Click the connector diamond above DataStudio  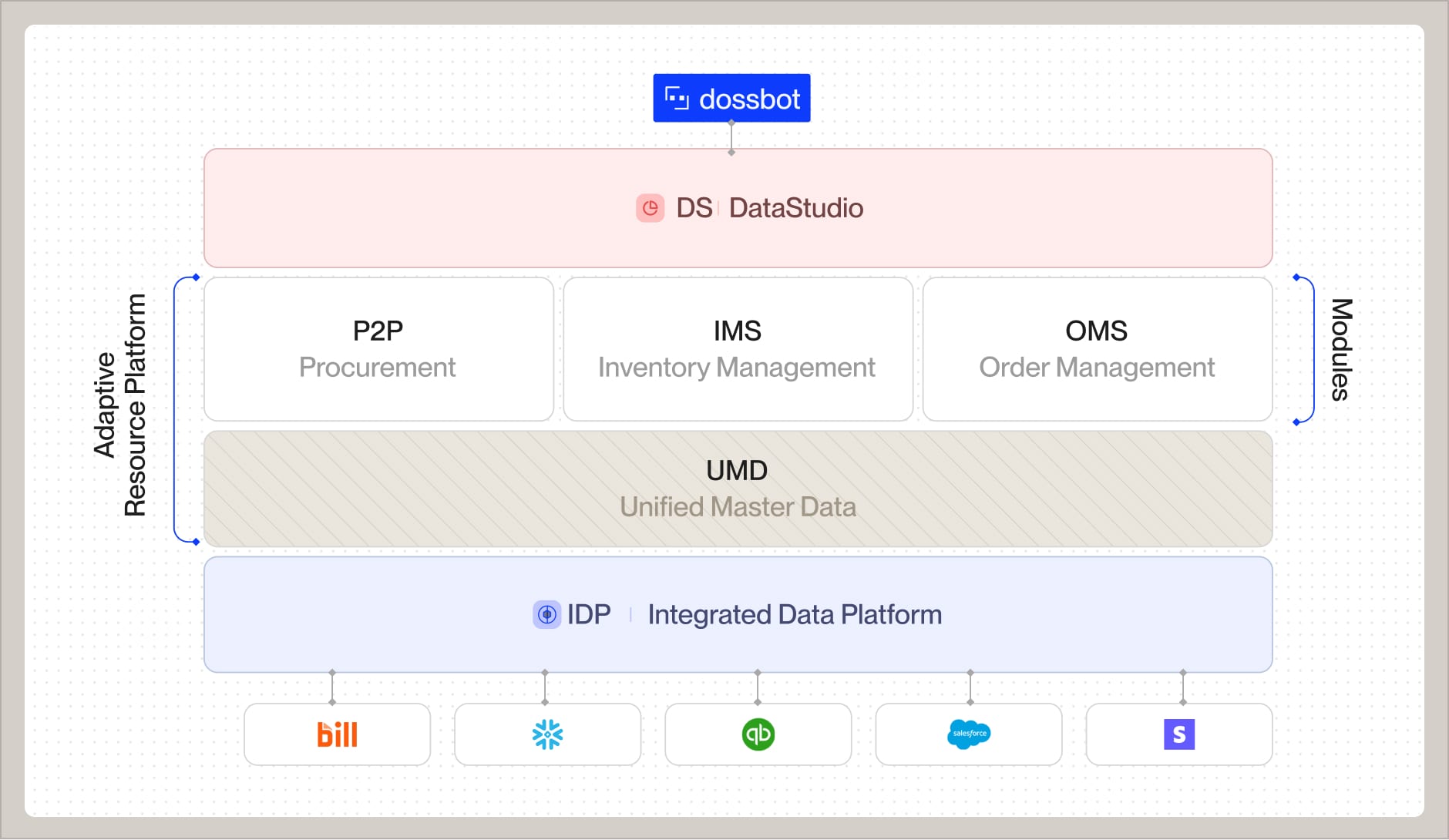(x=732, y=152)
